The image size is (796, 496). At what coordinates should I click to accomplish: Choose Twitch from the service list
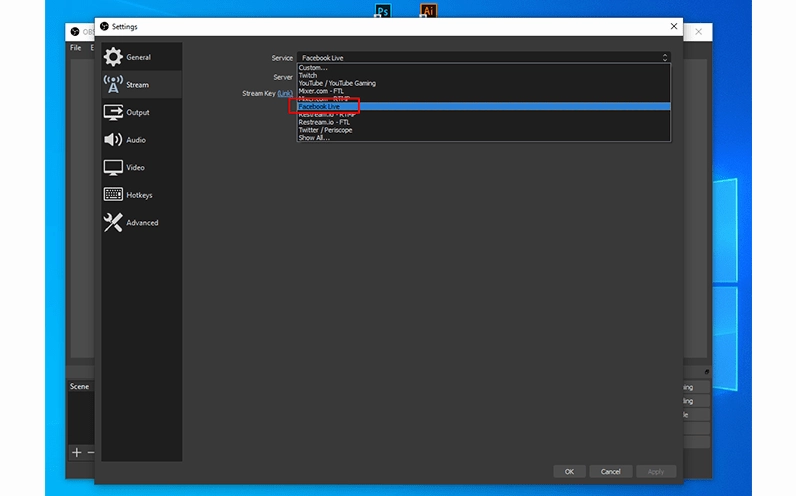pyautogui.click(x=308, y=76)
